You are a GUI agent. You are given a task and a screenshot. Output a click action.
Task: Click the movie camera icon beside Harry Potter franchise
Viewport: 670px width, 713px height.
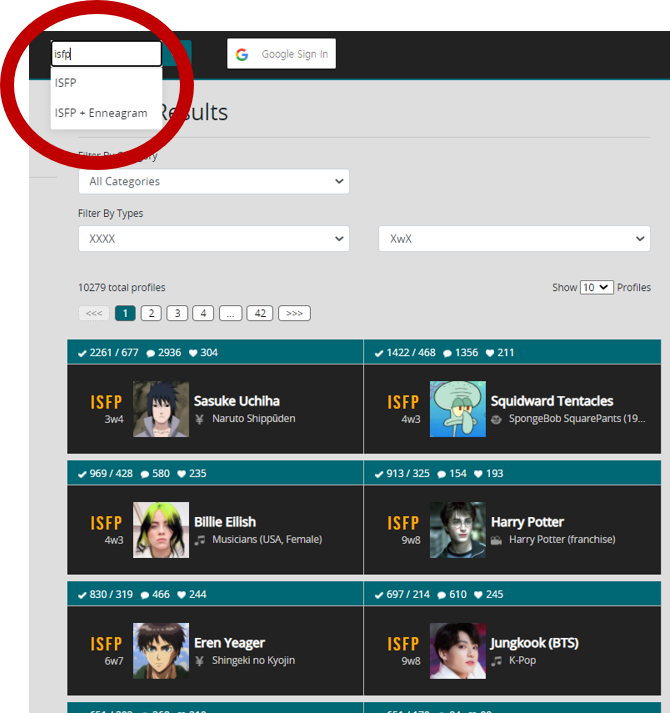(496, 540)
